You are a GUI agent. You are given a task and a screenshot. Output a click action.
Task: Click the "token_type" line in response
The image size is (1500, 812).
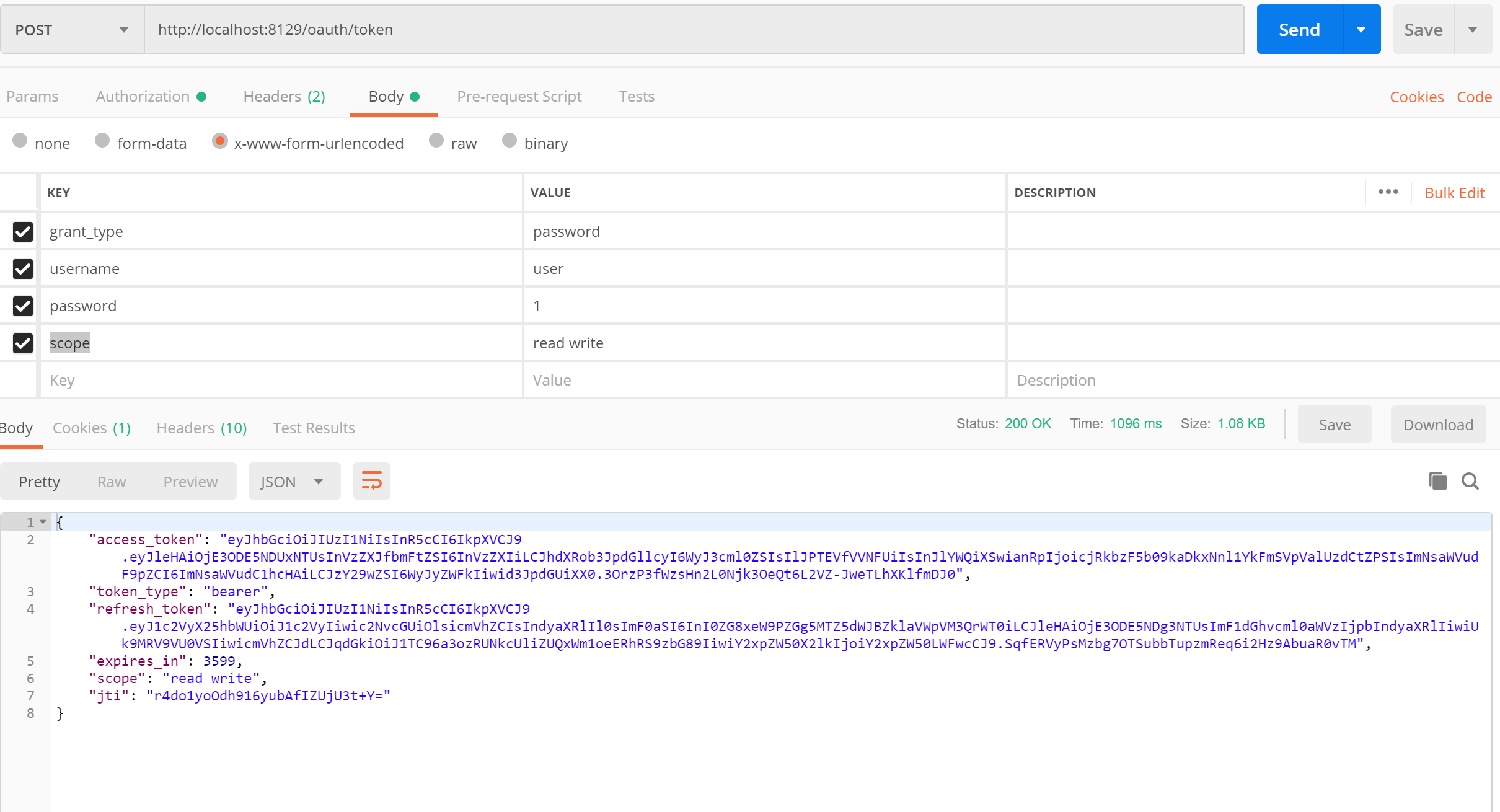click(182, 592)
